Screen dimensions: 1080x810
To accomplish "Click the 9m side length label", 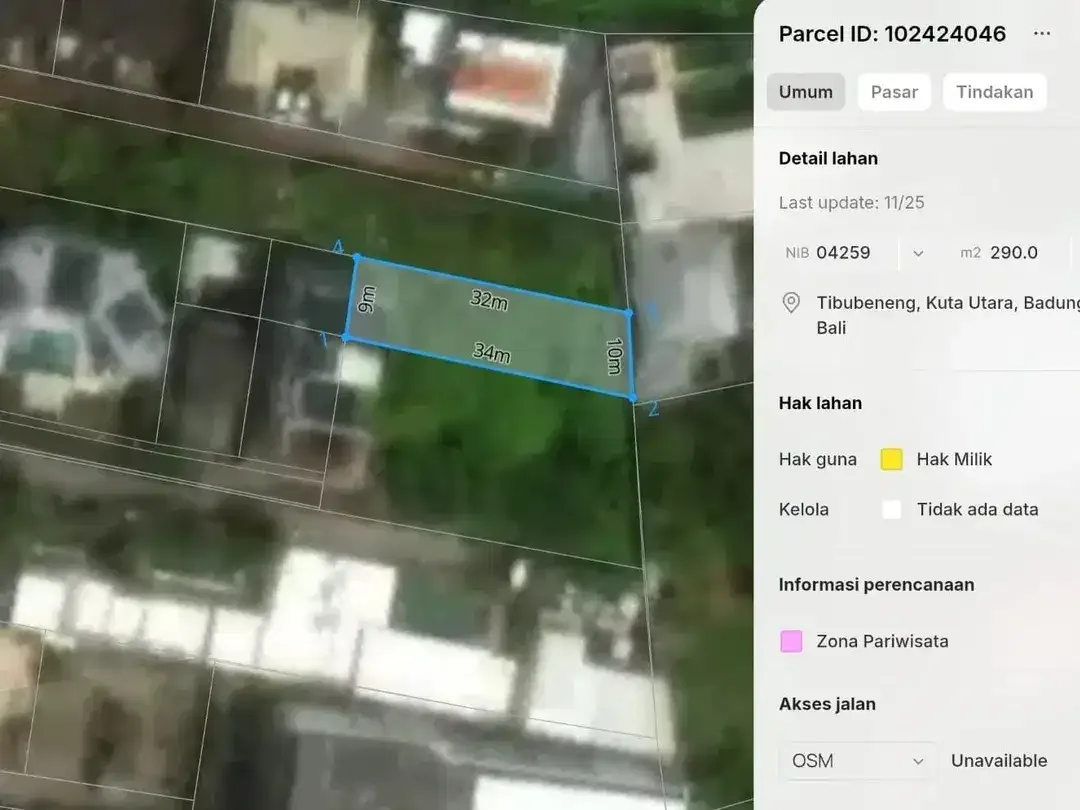I will pos(367,300).
